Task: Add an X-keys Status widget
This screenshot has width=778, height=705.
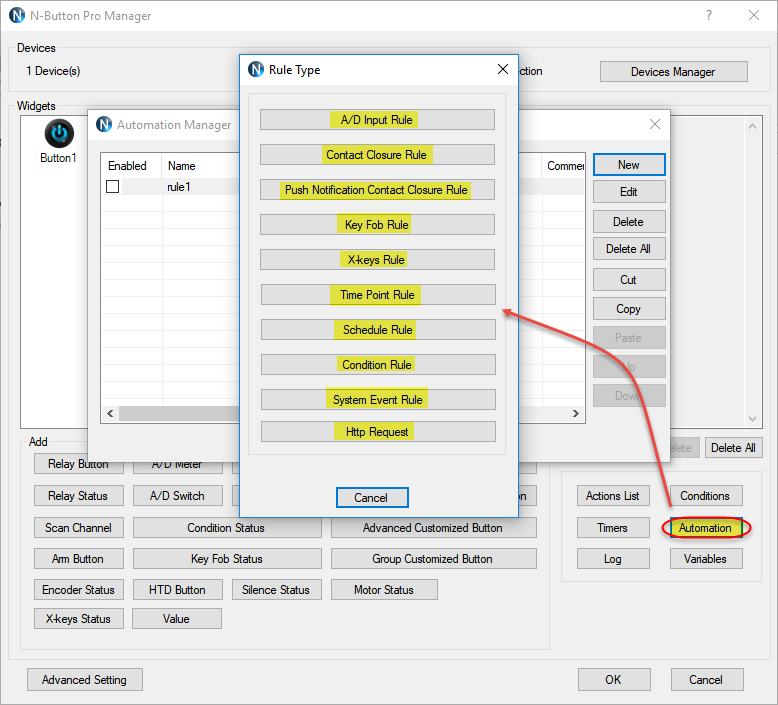Action: [78, 619]
